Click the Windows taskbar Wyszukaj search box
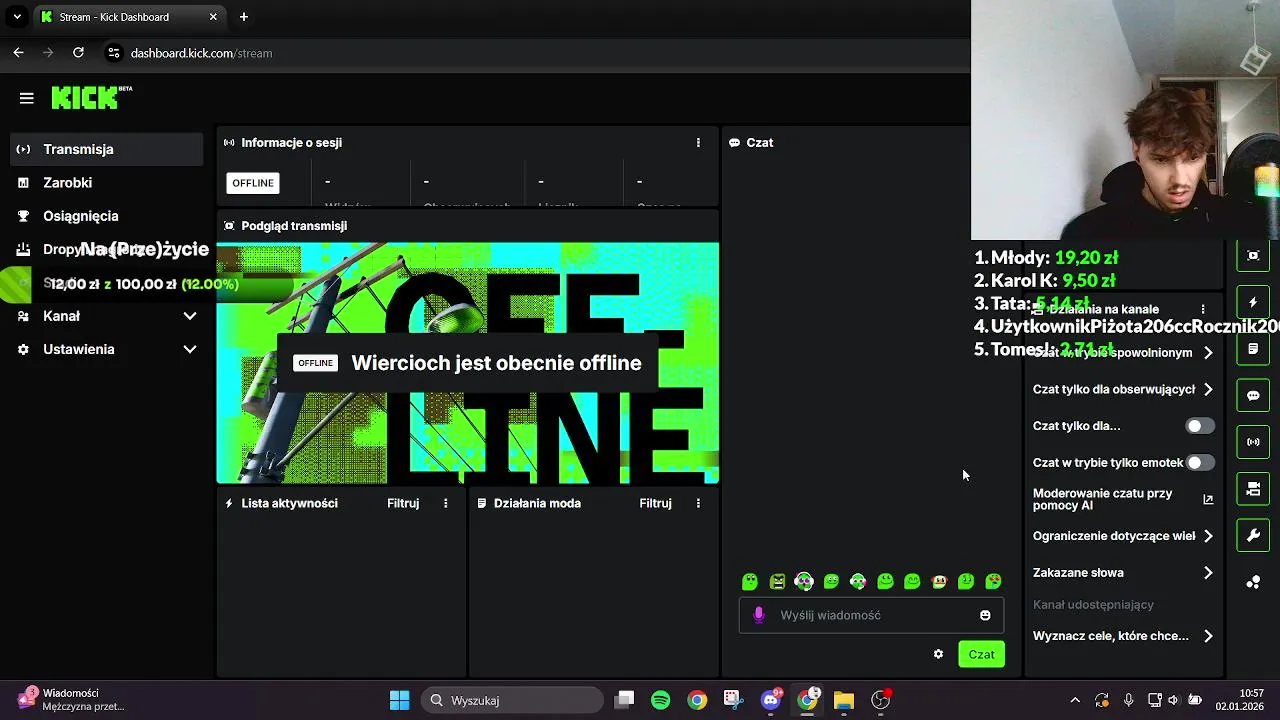1280x720 pixels. tap(512, 700)
